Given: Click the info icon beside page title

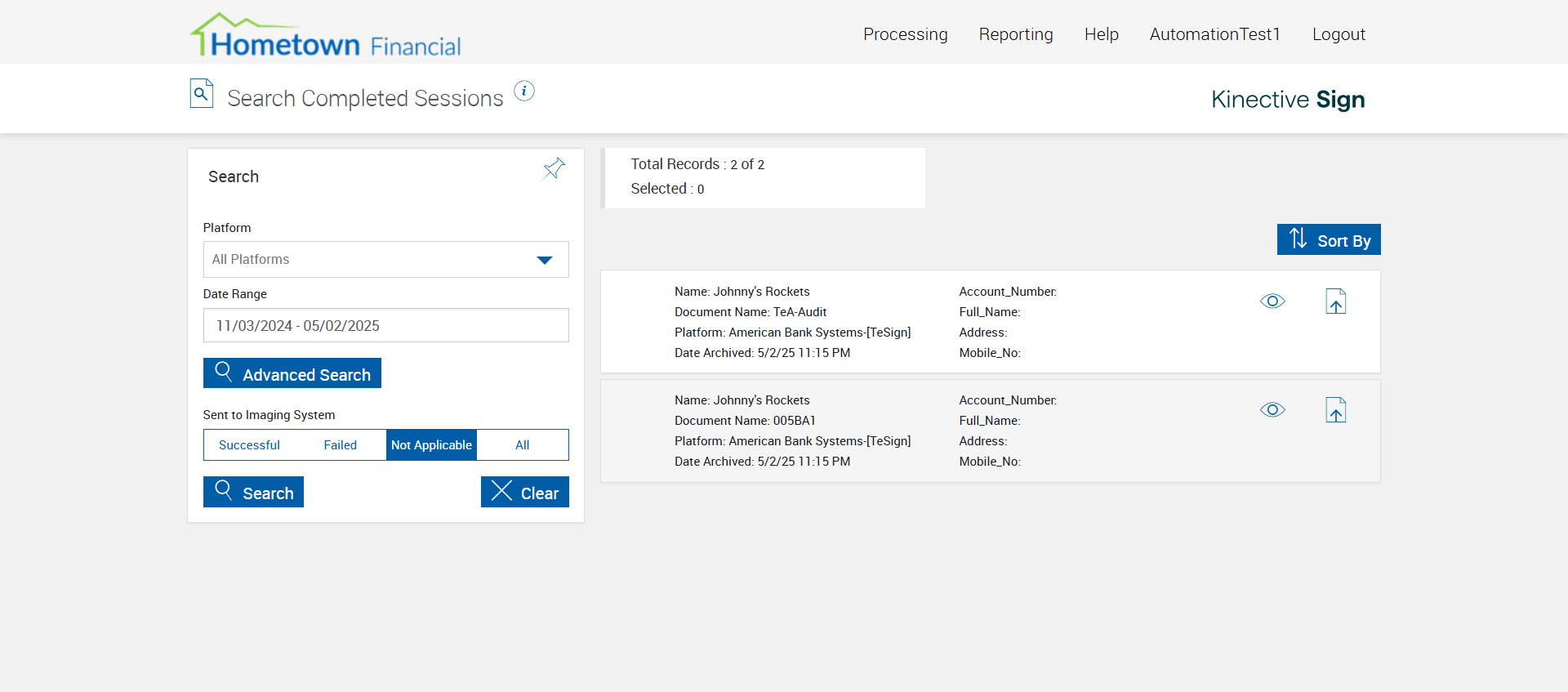Looking at the screenshot, I should coord(524,91).
